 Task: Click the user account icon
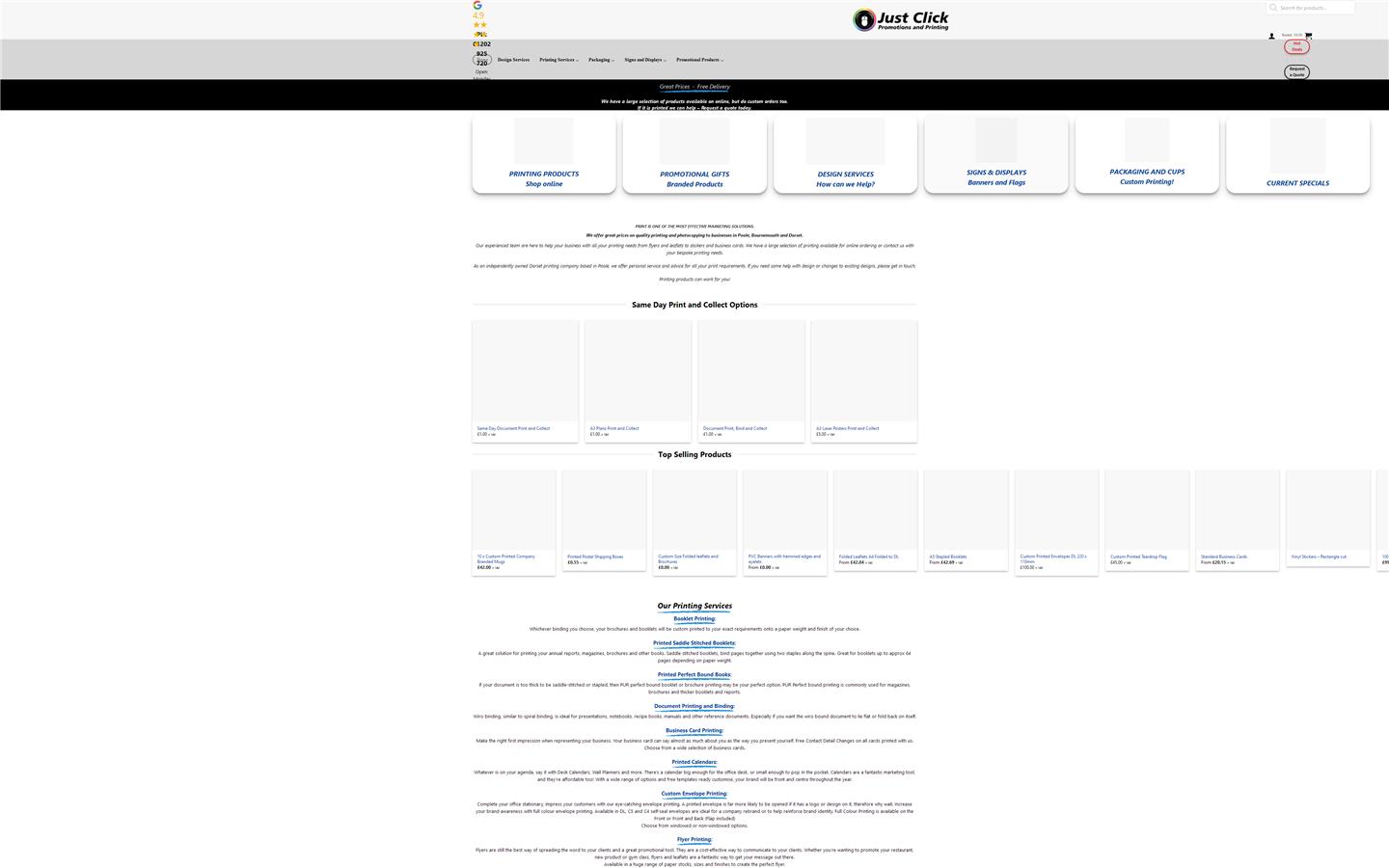1271,37
